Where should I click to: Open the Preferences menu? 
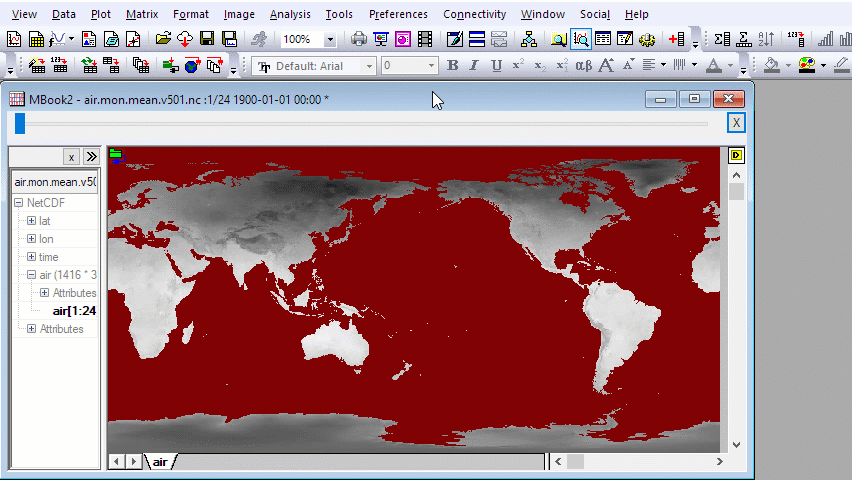(398, 14)
